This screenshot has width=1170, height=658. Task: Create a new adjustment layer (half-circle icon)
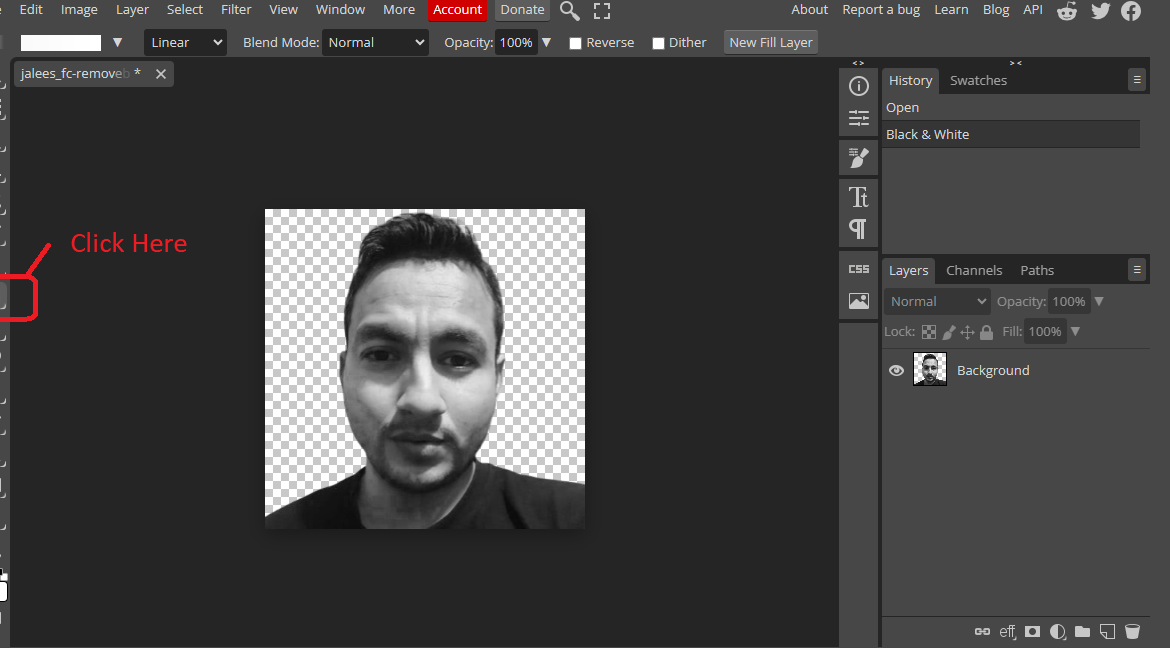tap(1057, 631)
